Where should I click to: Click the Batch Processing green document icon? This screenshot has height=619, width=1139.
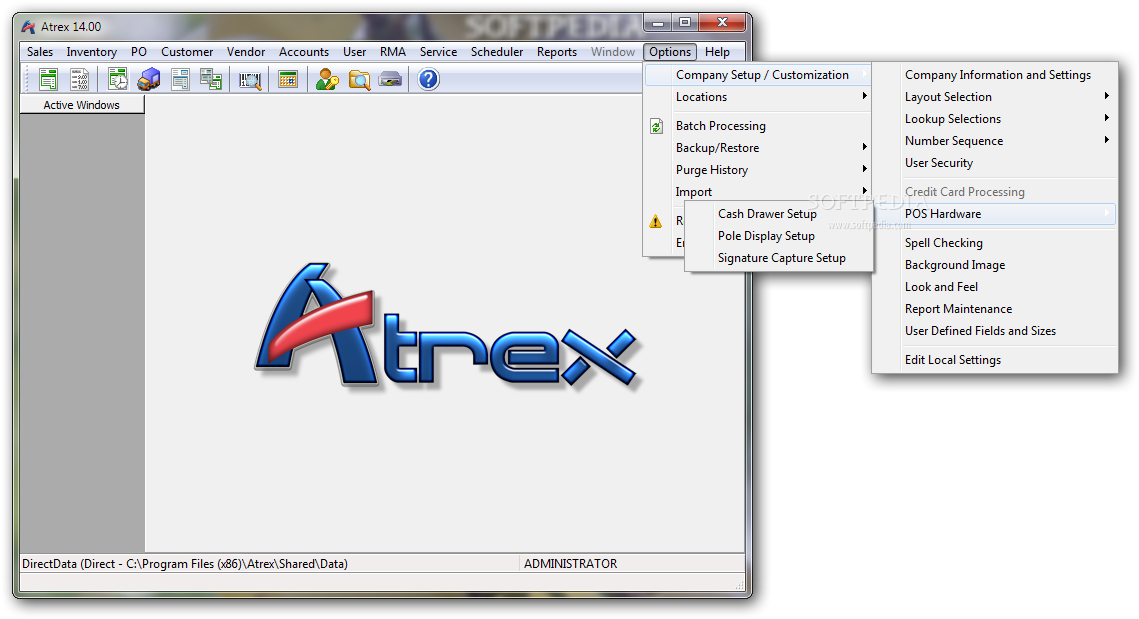pyautogui.click(x=656, y=126)
